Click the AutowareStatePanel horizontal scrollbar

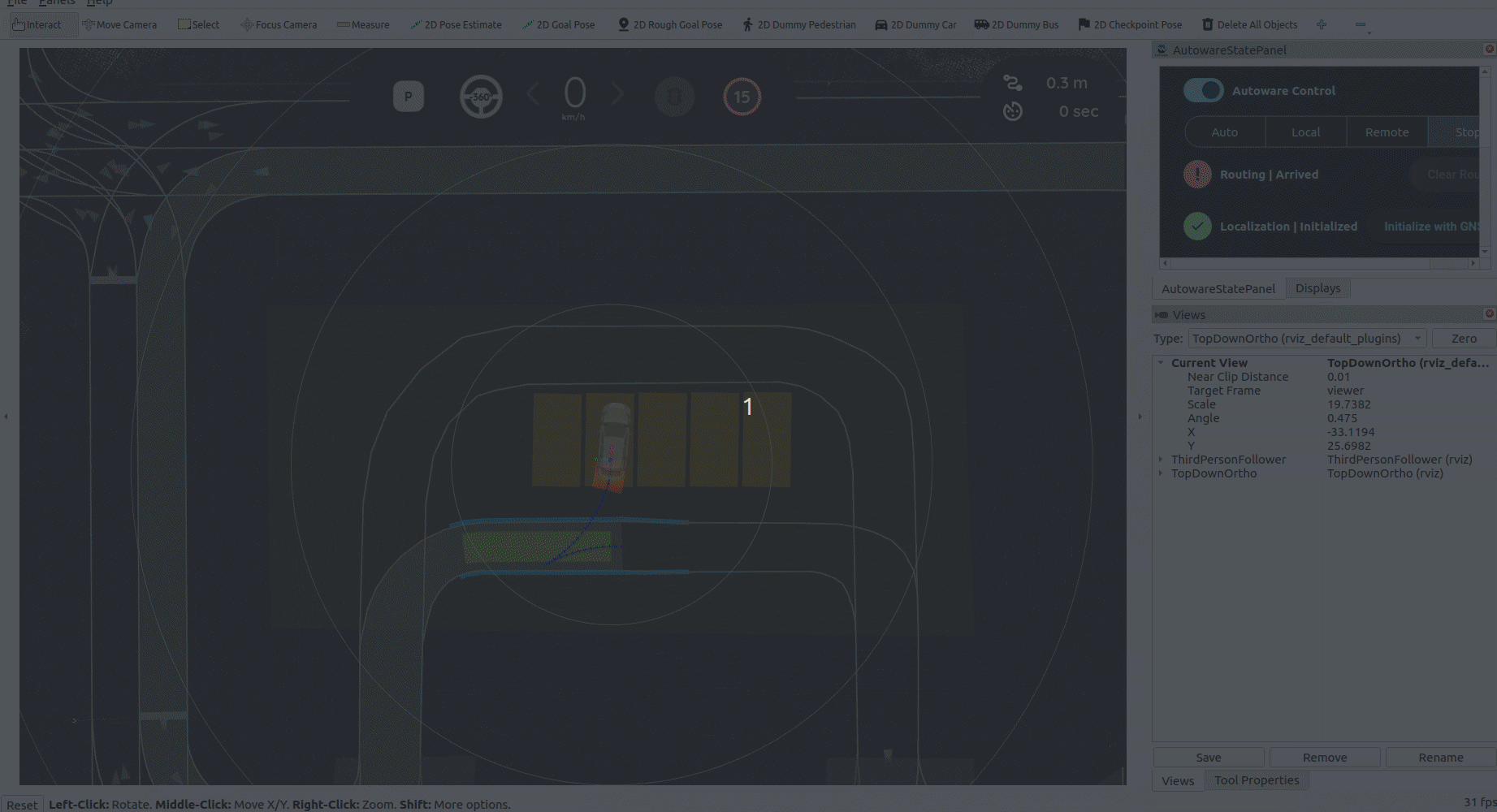coord(1320,263)
